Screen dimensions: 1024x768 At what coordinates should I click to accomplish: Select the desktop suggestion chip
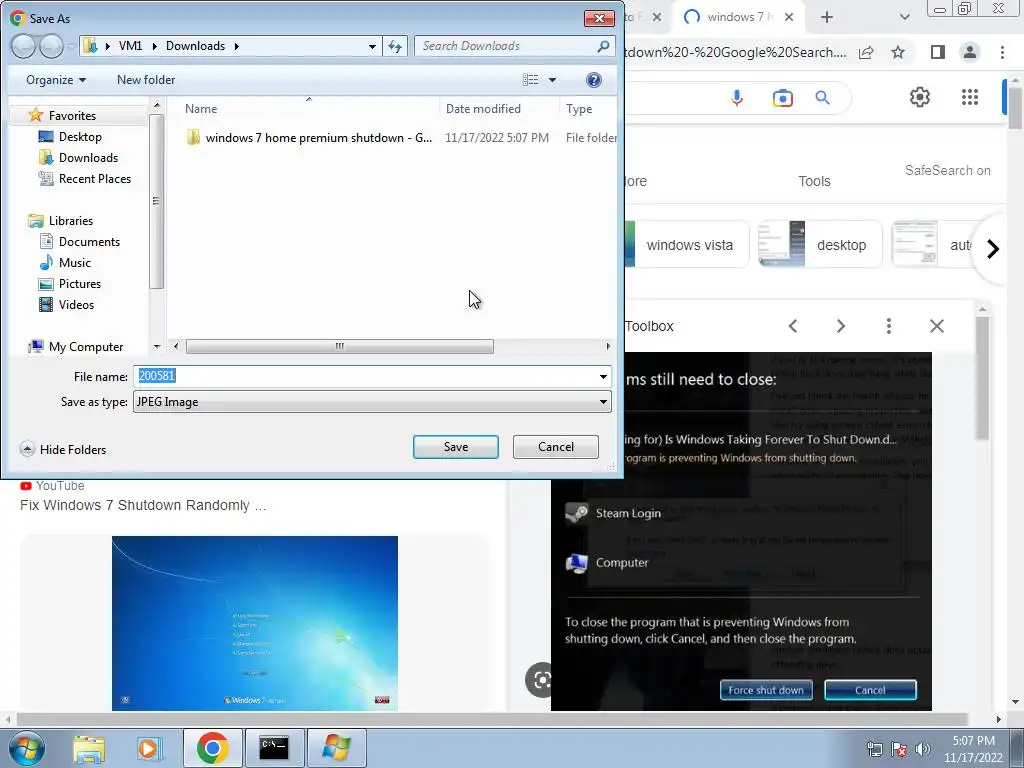pos(820,245)
